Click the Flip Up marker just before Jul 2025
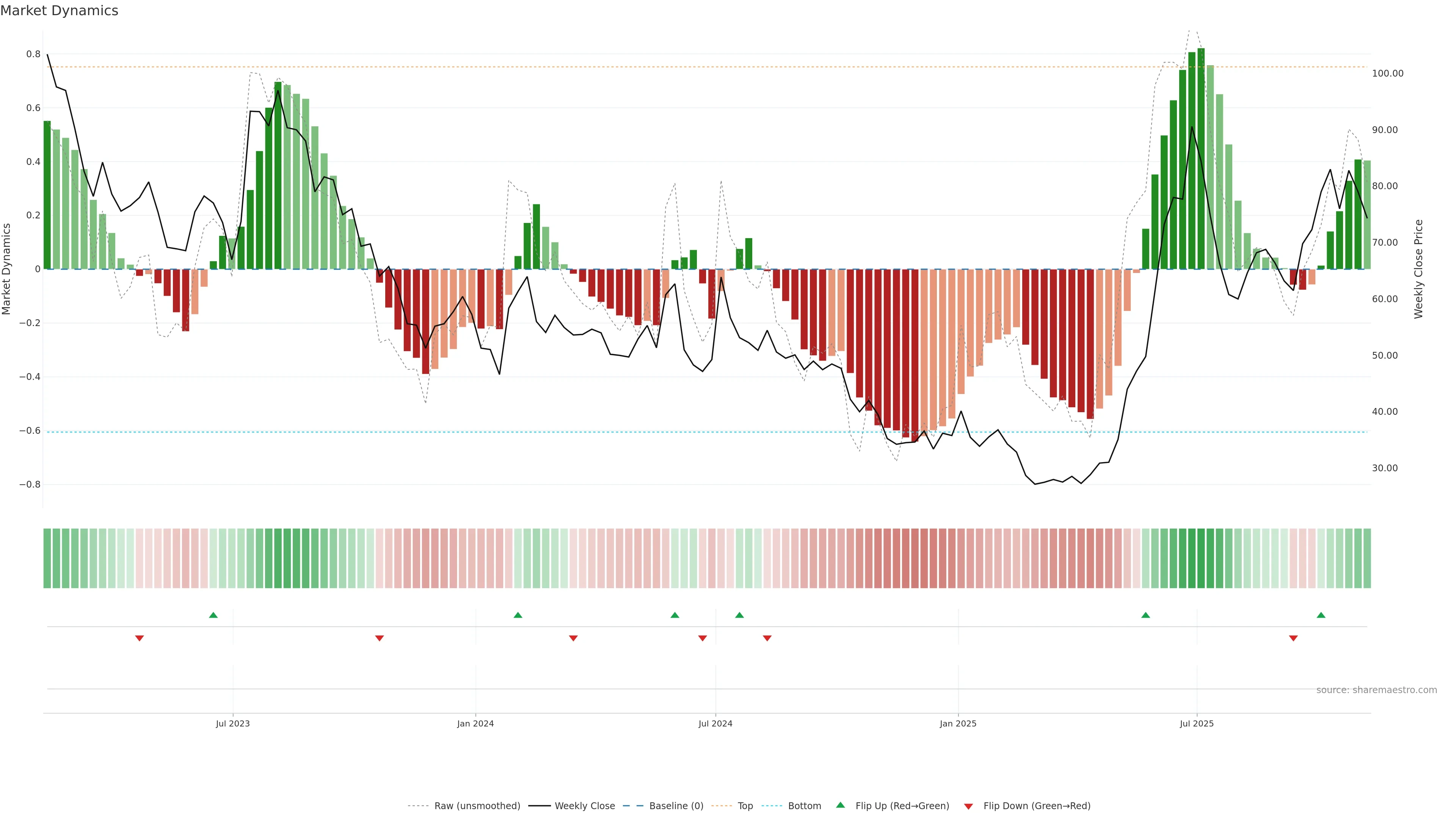 [x=1146, y=615]
